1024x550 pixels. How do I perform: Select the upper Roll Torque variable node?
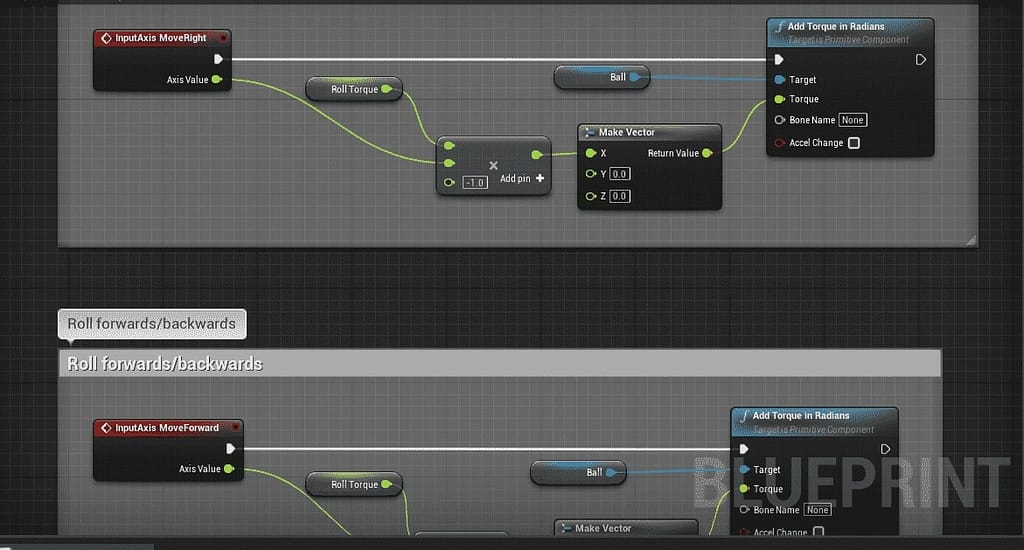click(x=354, y=89)
